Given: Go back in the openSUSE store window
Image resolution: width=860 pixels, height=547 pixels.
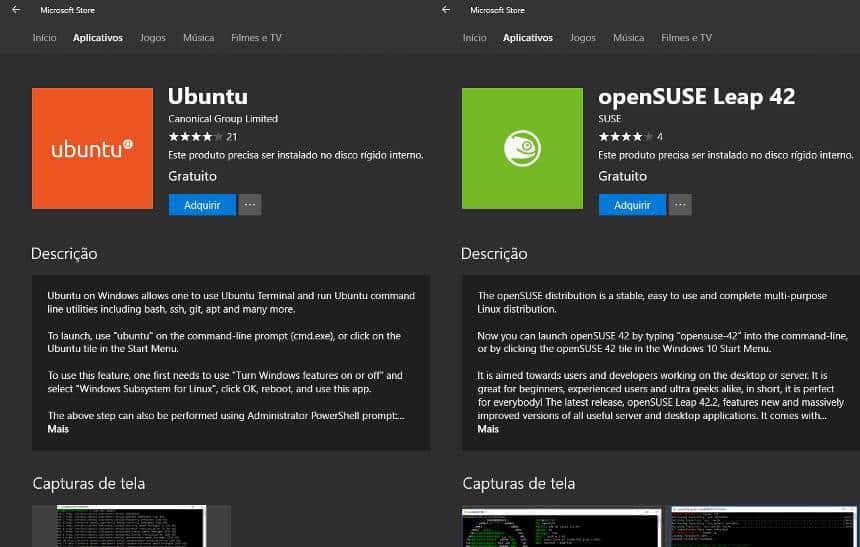Looking at the screenshot, I should pos(446,10).
